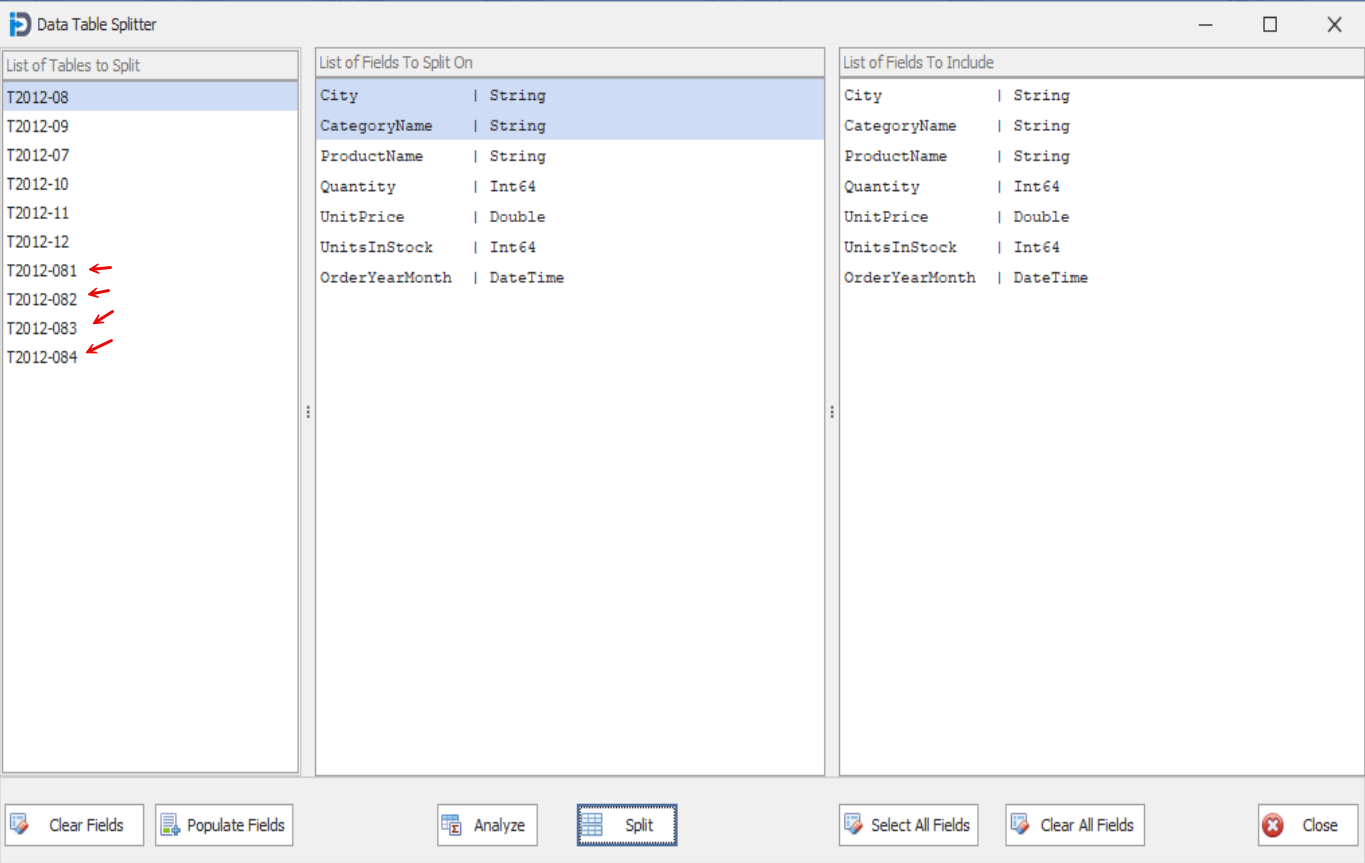Select UnitPrice in Fields To Split On list

(420, 216)
